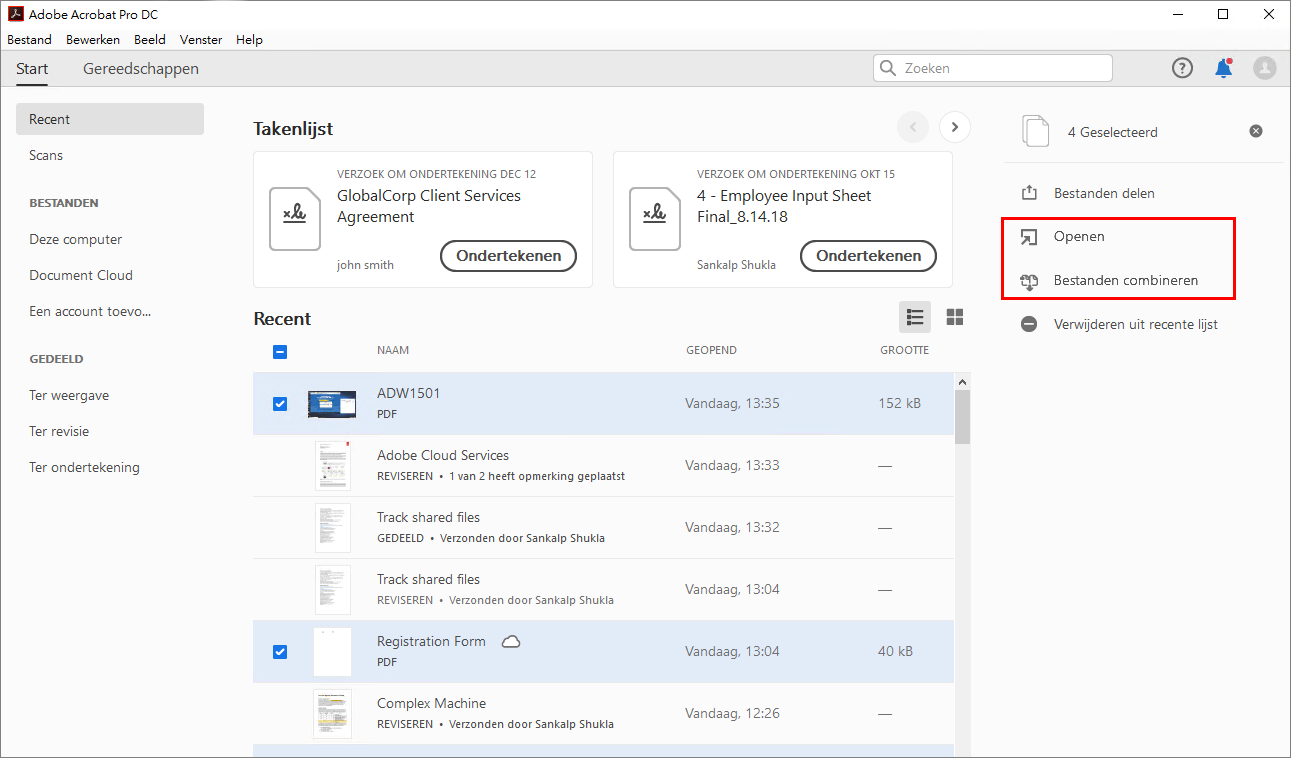Uncheck the Registration Form checkbox

280,651
